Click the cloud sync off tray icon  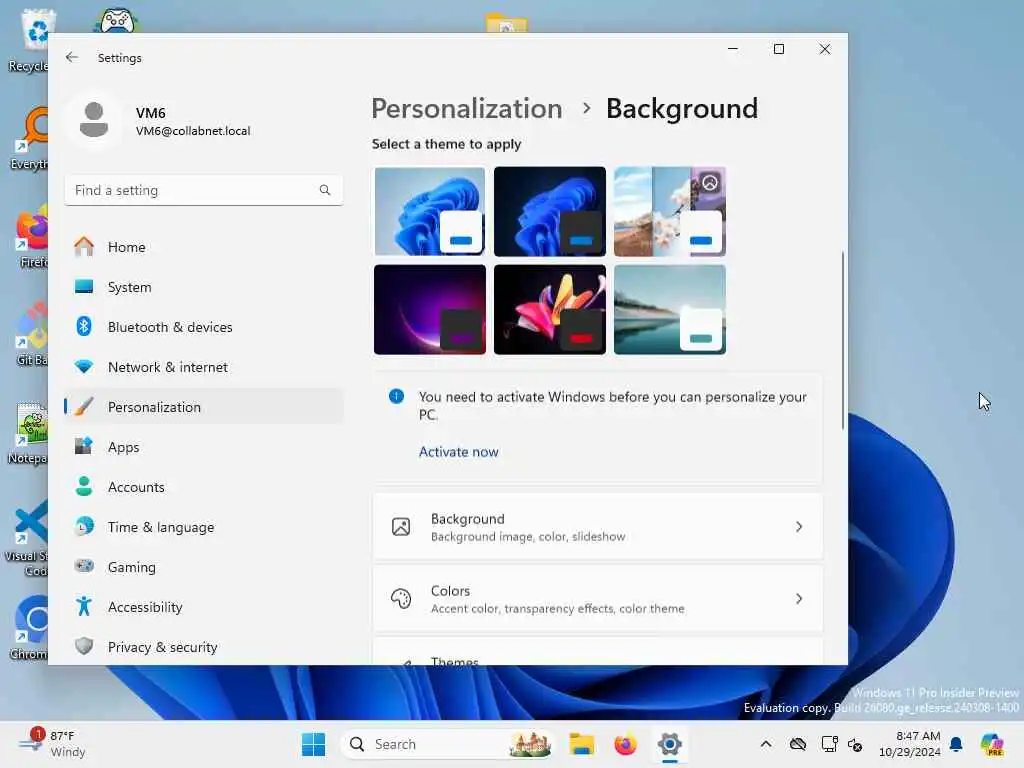click(797, 744)
